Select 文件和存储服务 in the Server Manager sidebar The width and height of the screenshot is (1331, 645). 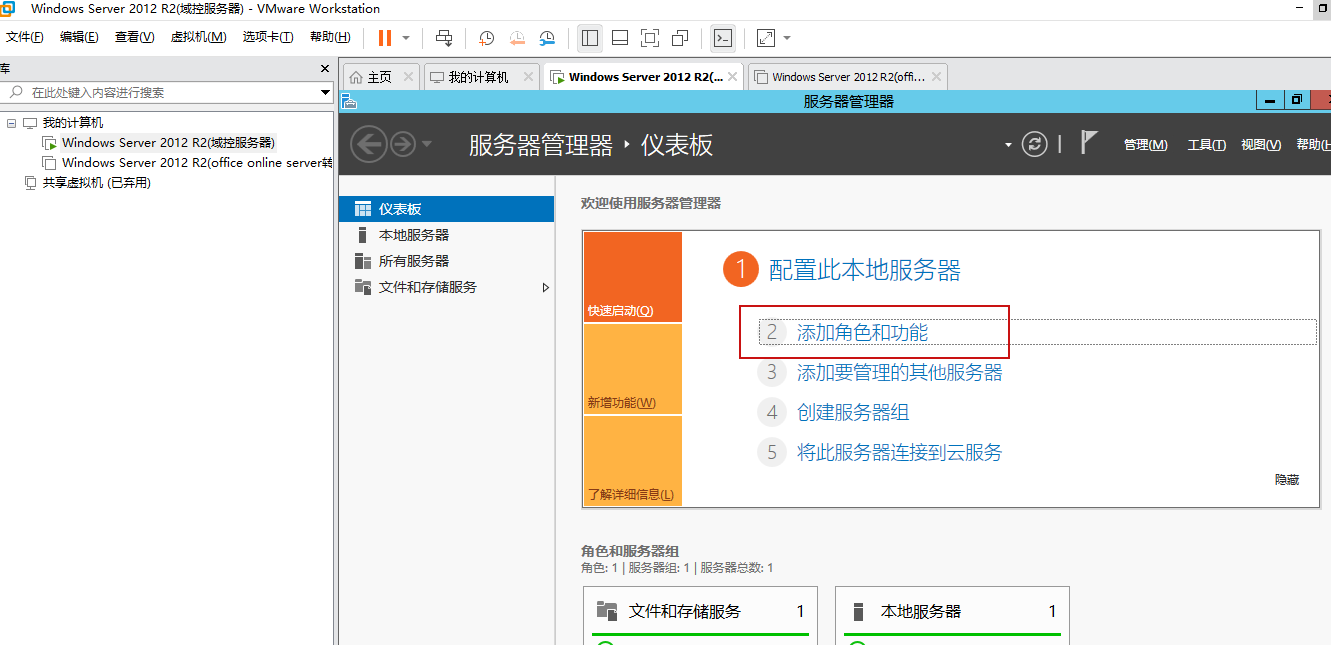pyautogui.click(x=446, y=287)
